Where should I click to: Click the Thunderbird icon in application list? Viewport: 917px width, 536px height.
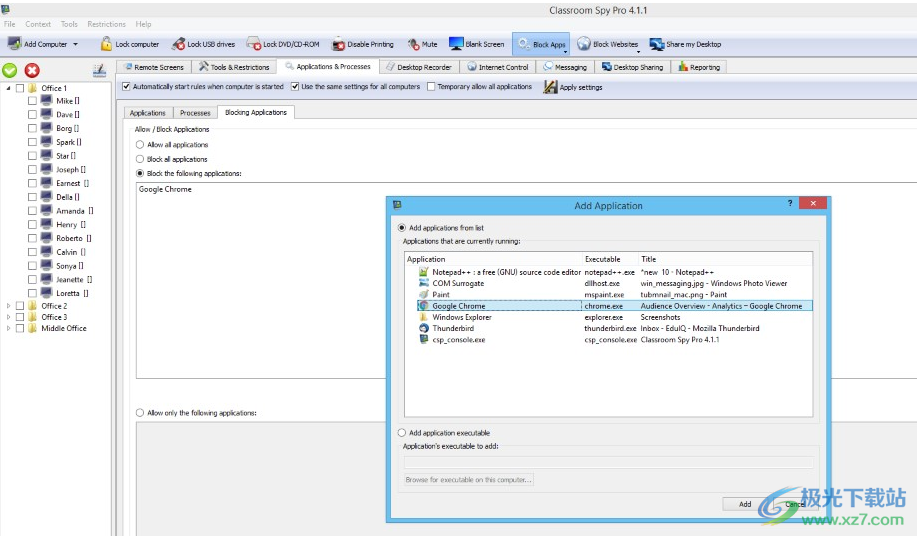pyautogui.click(x=423, y=328)
